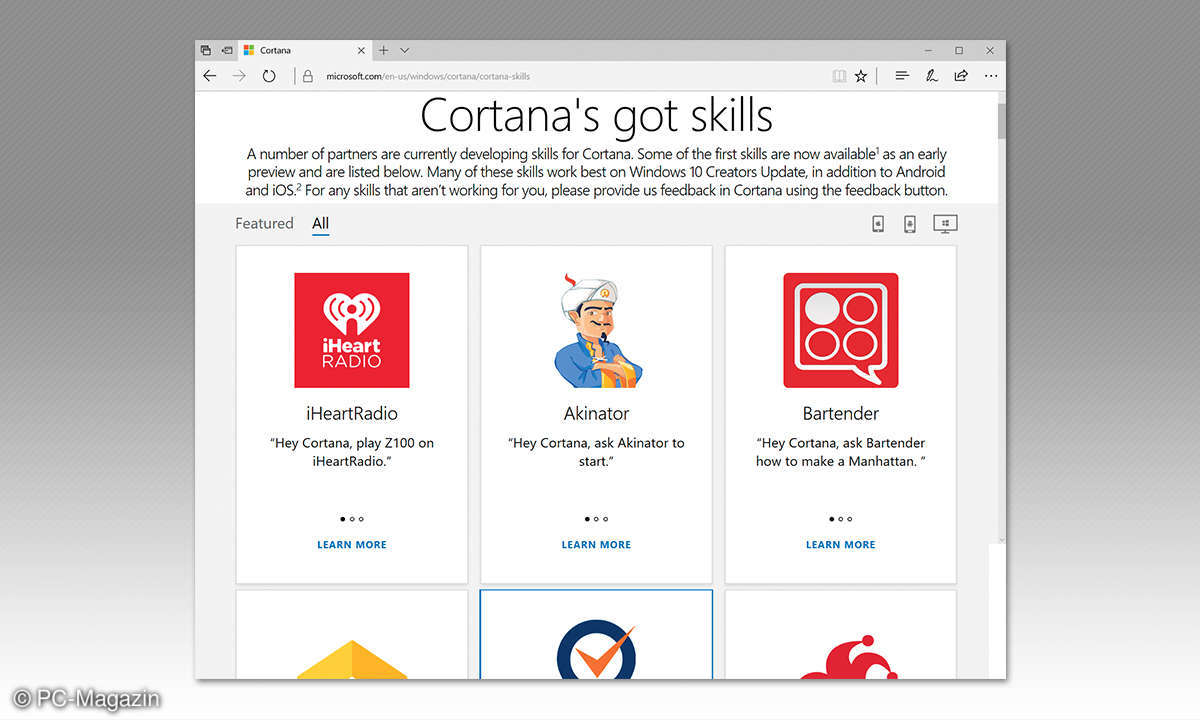Open Learn More for Bartender
Screen dimensions: 1200x720
pos(840,545)
